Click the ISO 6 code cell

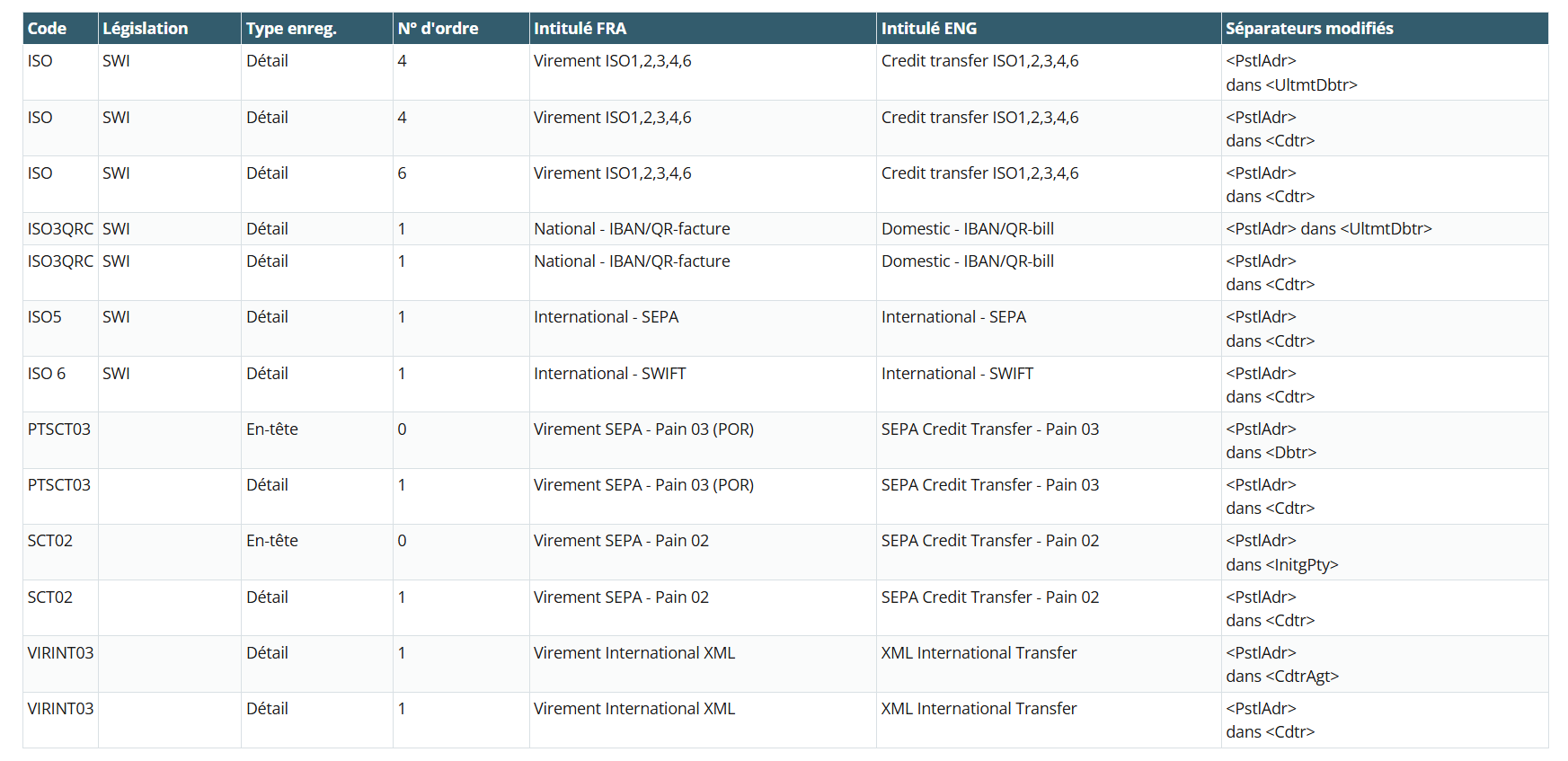pos(47,374)
